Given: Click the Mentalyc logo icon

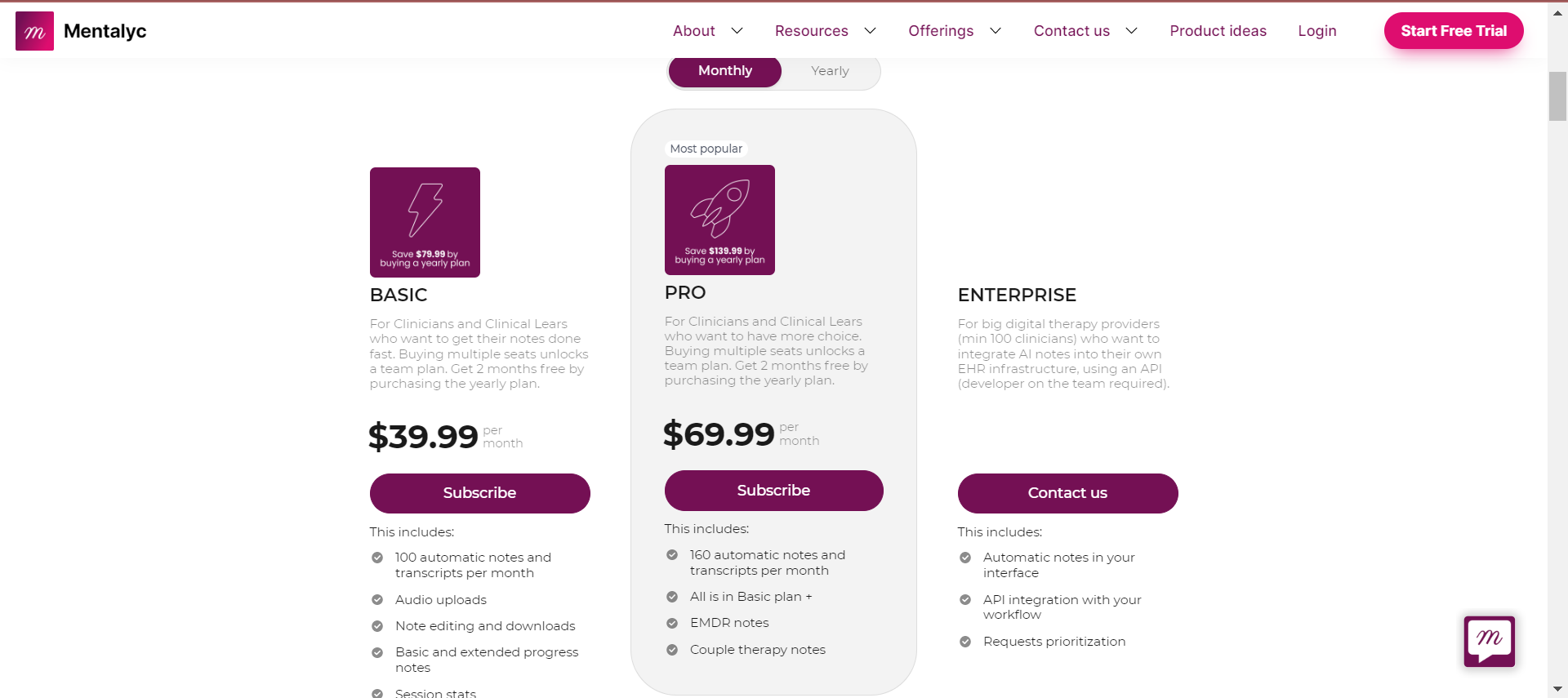Looking at the screenshot, I should (34, 31).
